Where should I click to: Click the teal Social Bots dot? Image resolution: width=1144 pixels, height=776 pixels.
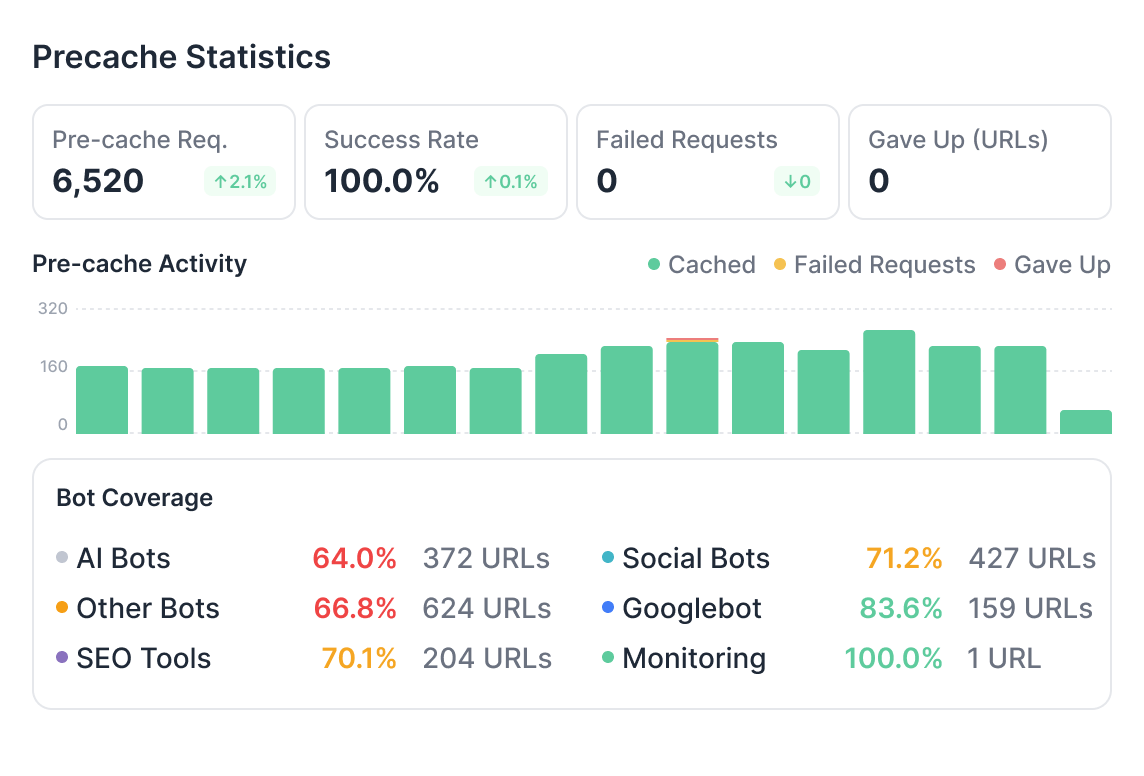click(608, 557)
